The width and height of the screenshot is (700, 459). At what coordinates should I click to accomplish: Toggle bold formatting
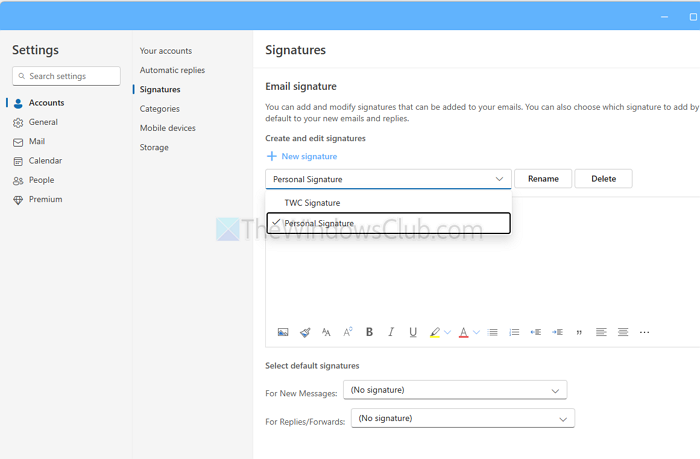tap(369, 332)
